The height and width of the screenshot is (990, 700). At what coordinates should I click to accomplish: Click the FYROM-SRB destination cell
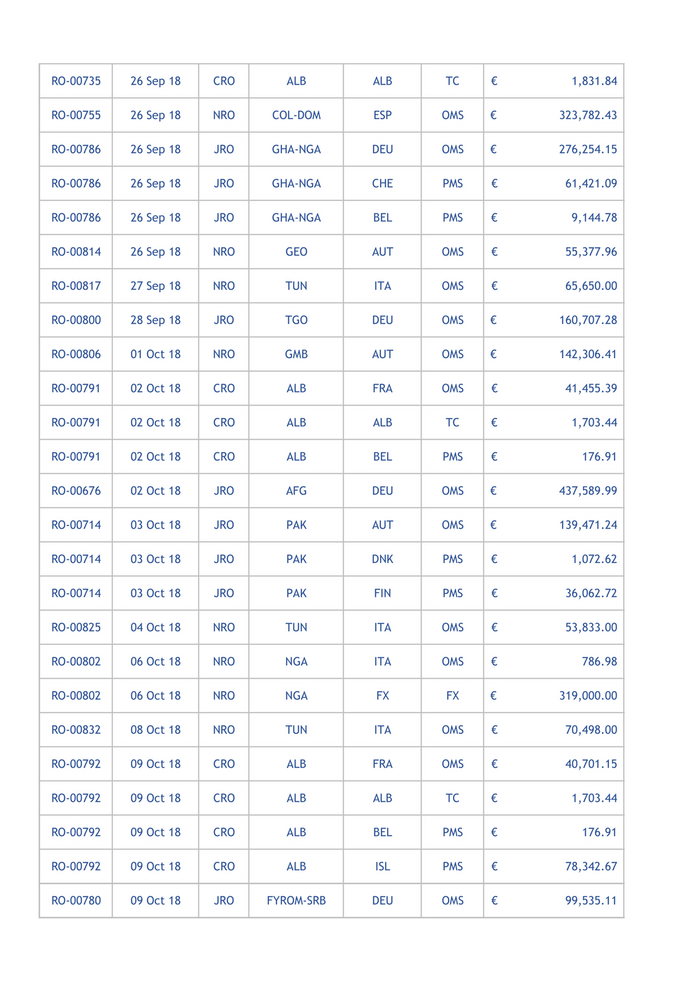pyautogui.click(x=296, y=901)
